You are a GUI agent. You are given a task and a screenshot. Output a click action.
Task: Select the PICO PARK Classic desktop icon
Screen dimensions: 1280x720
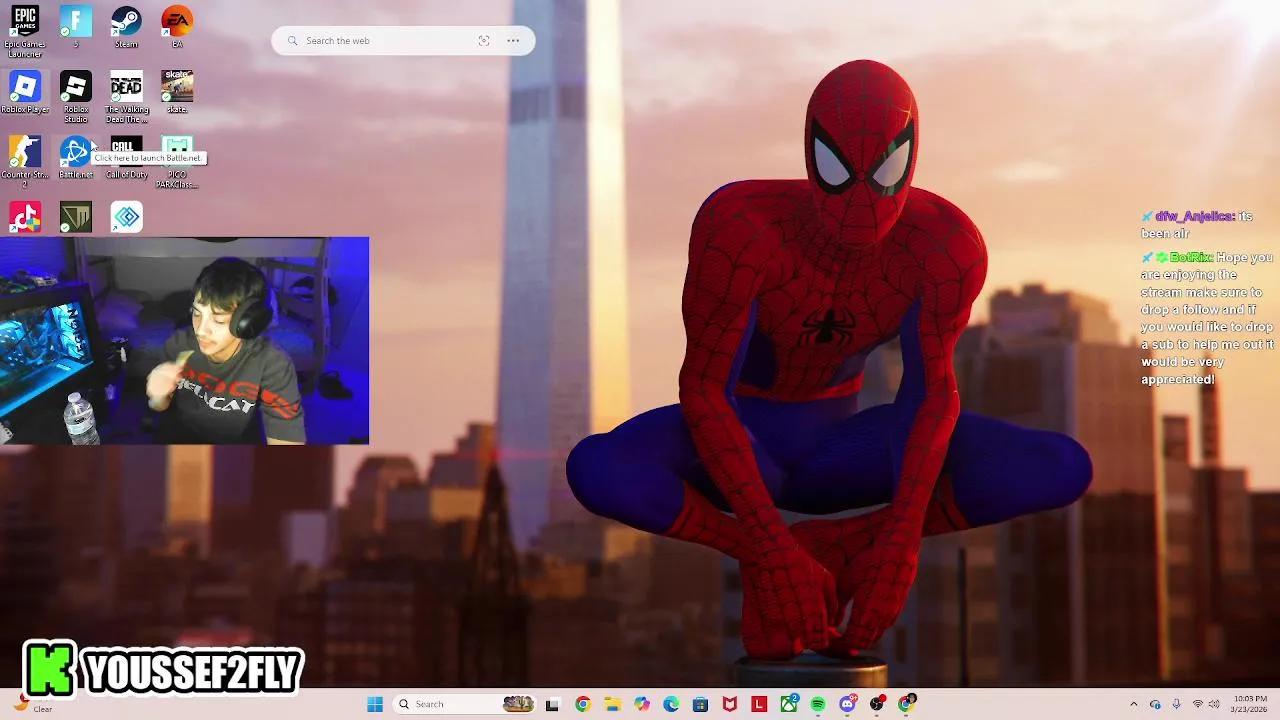[177, 162]
